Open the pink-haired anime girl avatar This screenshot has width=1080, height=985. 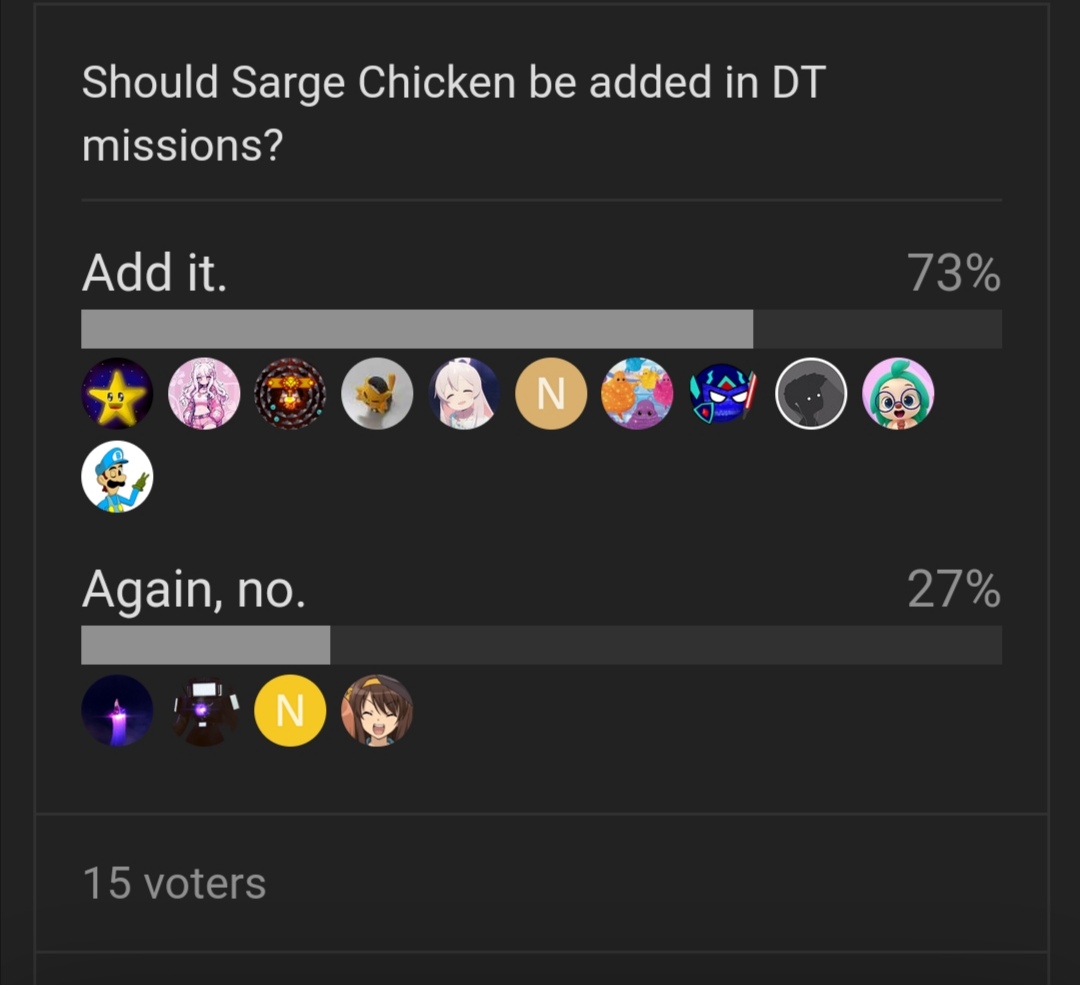click(204, 394)
